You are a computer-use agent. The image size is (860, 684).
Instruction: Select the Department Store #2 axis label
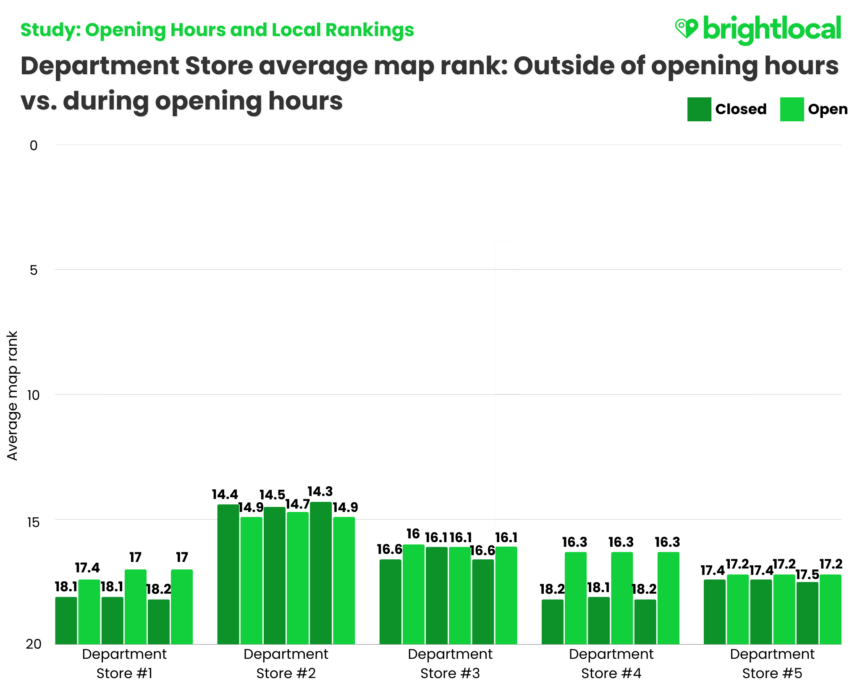point(287,663)
